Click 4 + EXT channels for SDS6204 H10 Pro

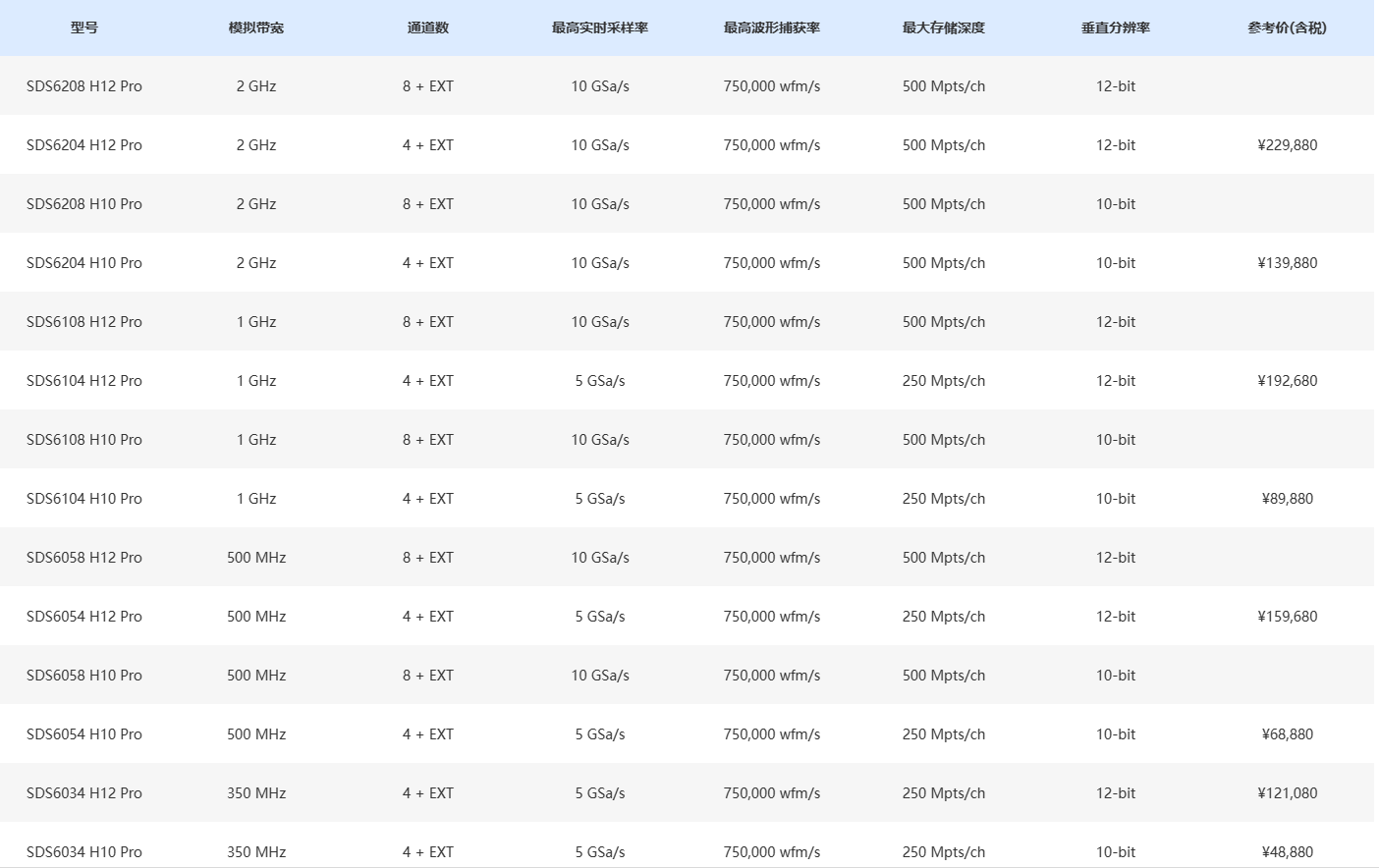pyautogui.click(x=428, y=263)
